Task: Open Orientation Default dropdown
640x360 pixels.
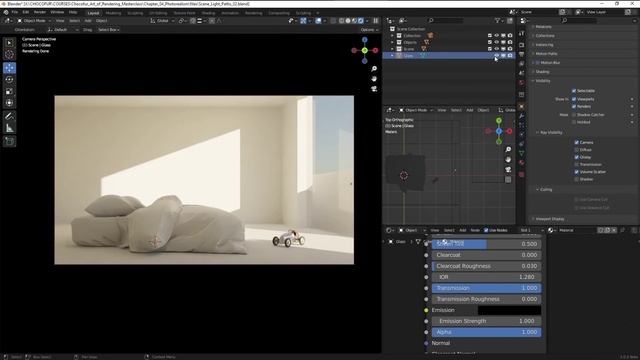Action: (x=63, y=30)
